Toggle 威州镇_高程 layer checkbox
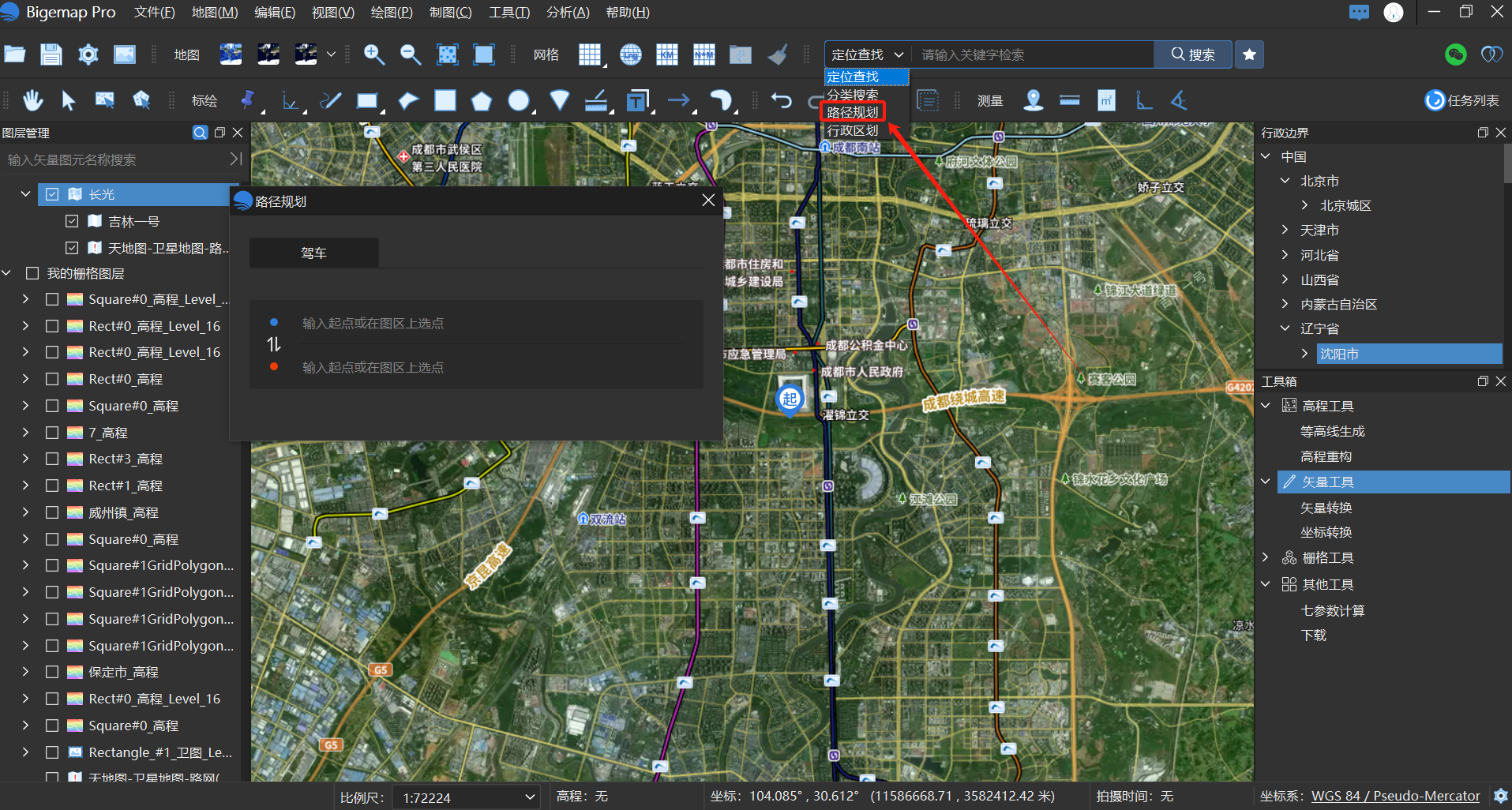 coord(52,512)
